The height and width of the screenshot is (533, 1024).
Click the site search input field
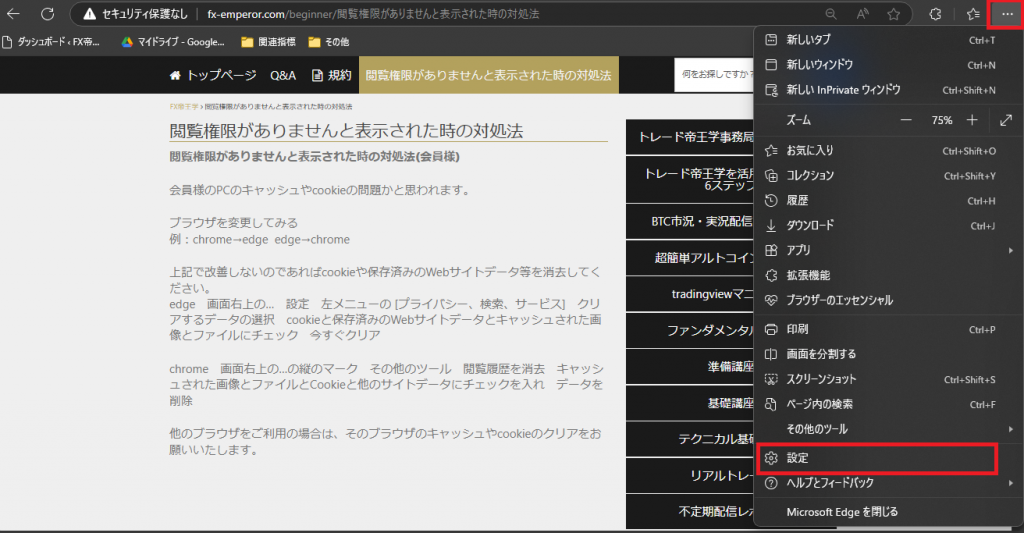tap(714, 74)
